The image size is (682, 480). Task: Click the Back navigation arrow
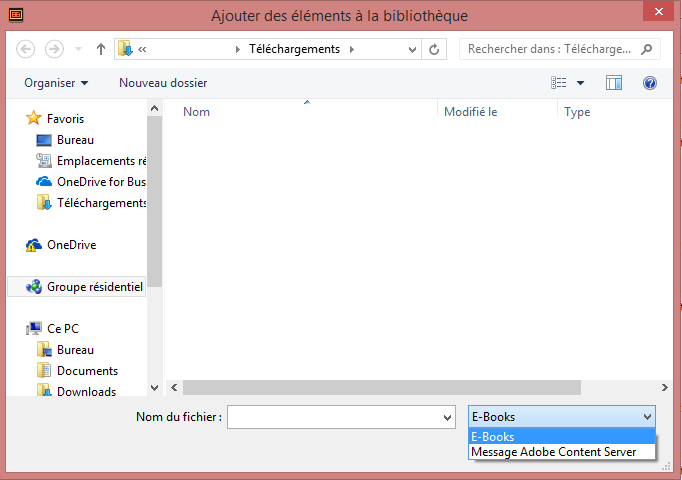(26, 49)
